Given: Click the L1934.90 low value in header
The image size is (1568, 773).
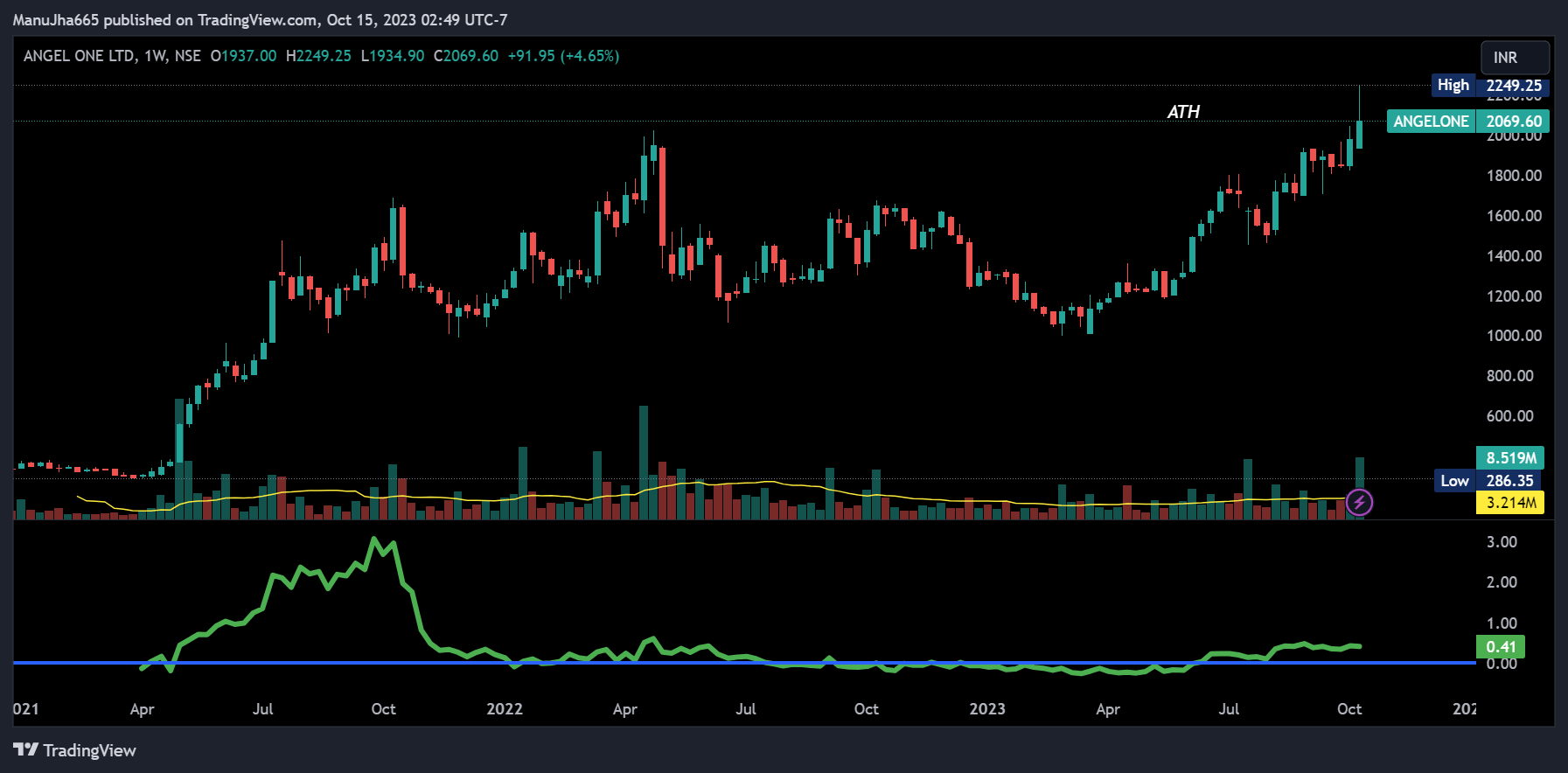Looking at the screenshot, I should 393,56.
